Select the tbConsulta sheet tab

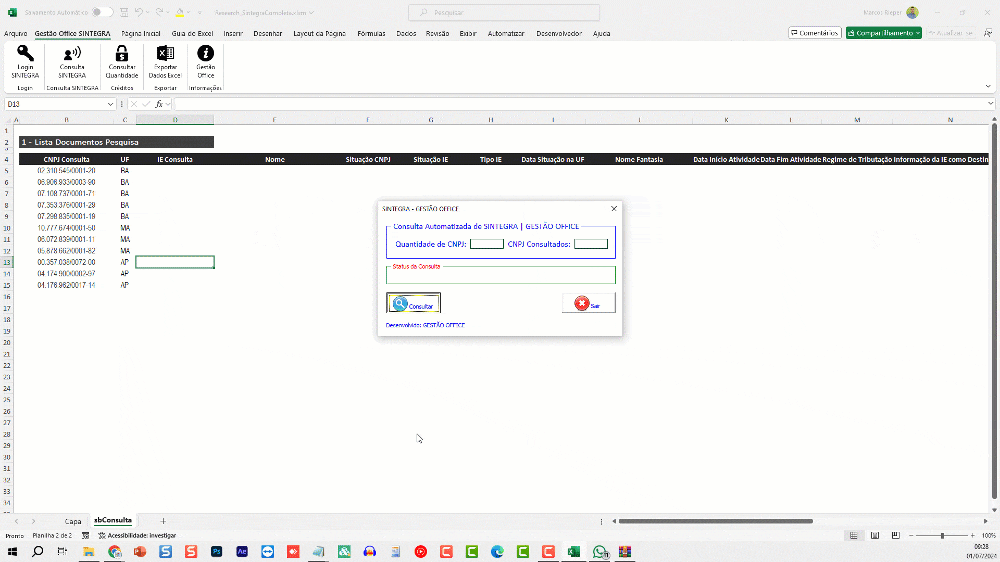tap(113, 521)
